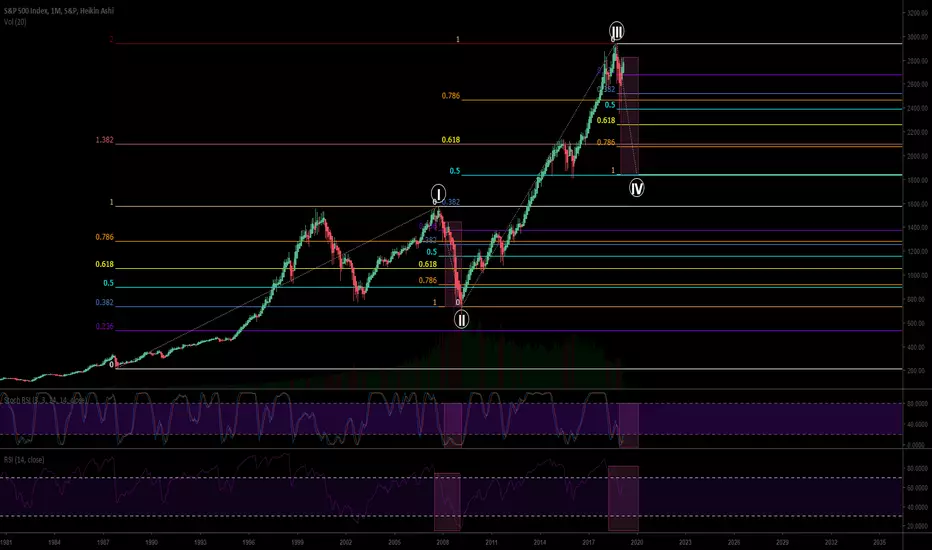Click the 2029 label on time axis

click(x=782, y=542)
